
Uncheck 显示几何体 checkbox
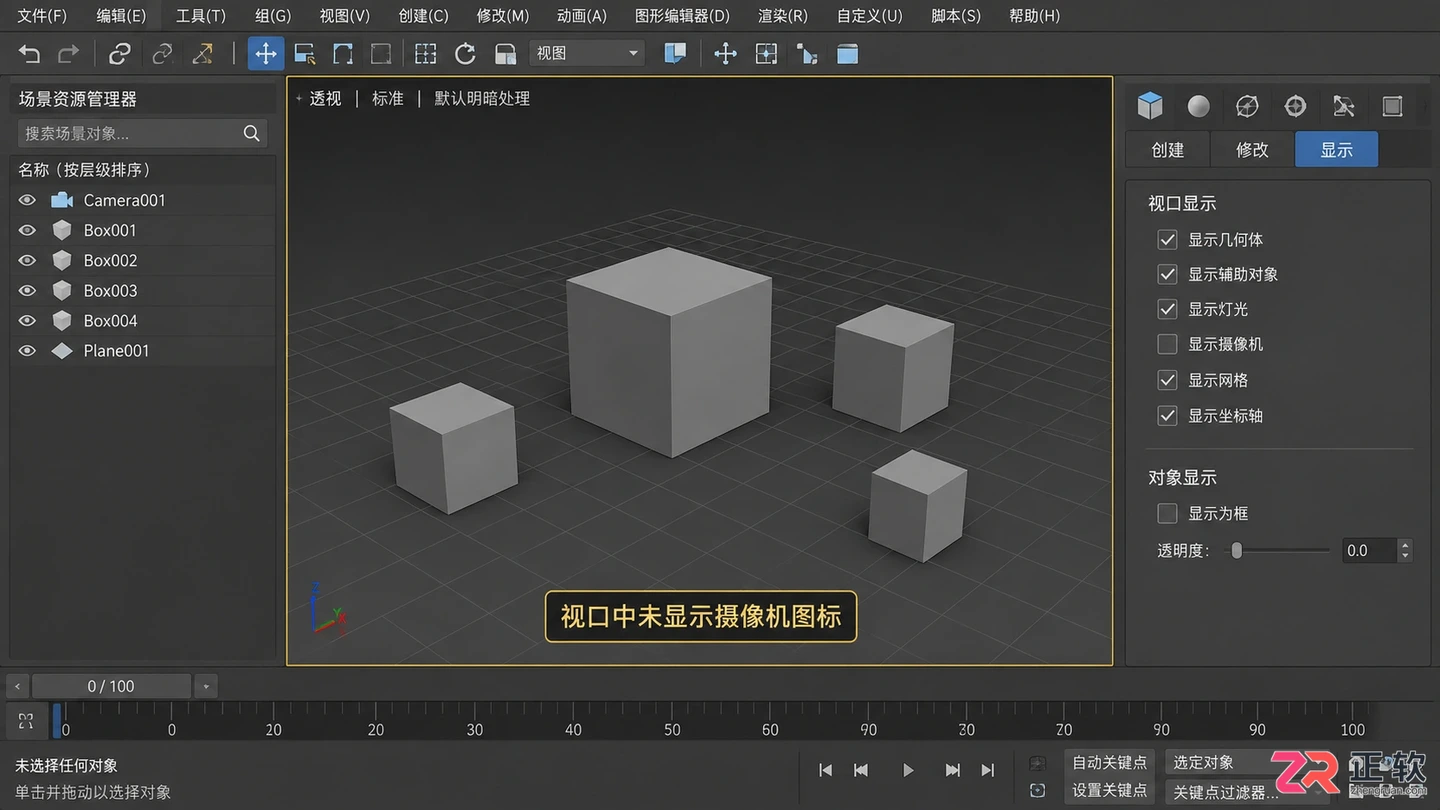pos(1167,240)
